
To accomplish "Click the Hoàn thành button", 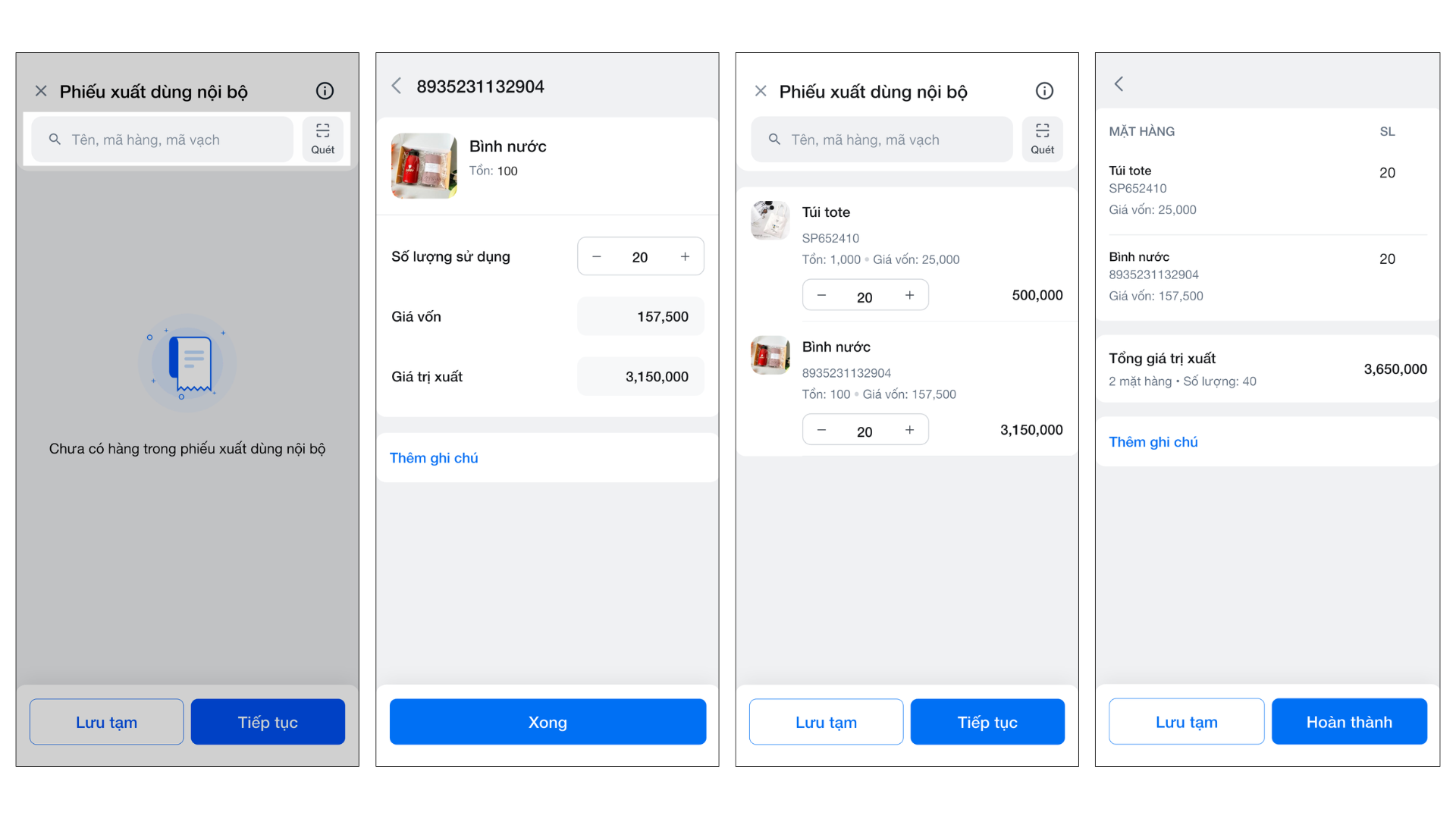I will pyautogui.click(x=1349, y=722).
